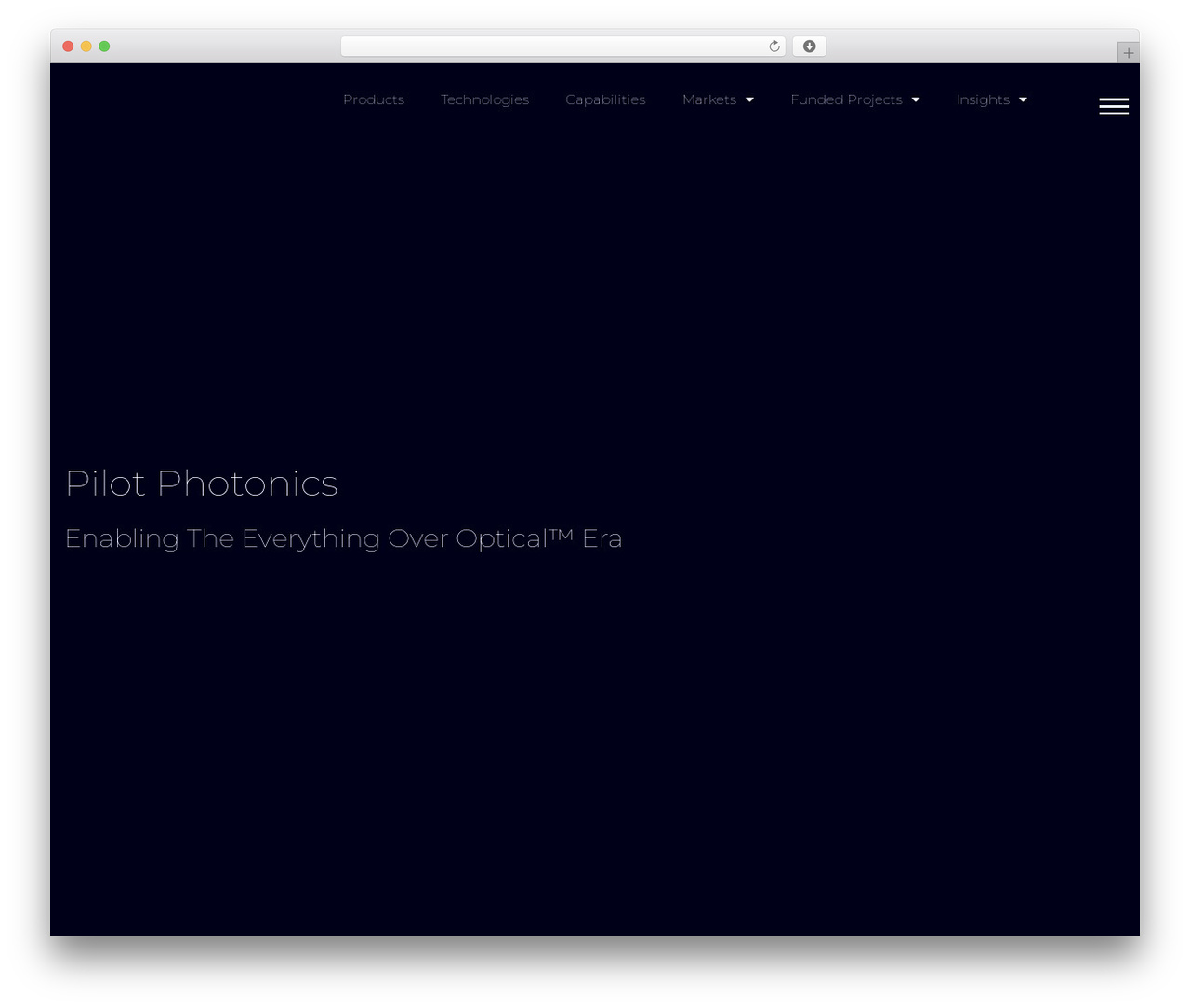
Task: Visit the Funded Projects nav link
Action: 846,99
